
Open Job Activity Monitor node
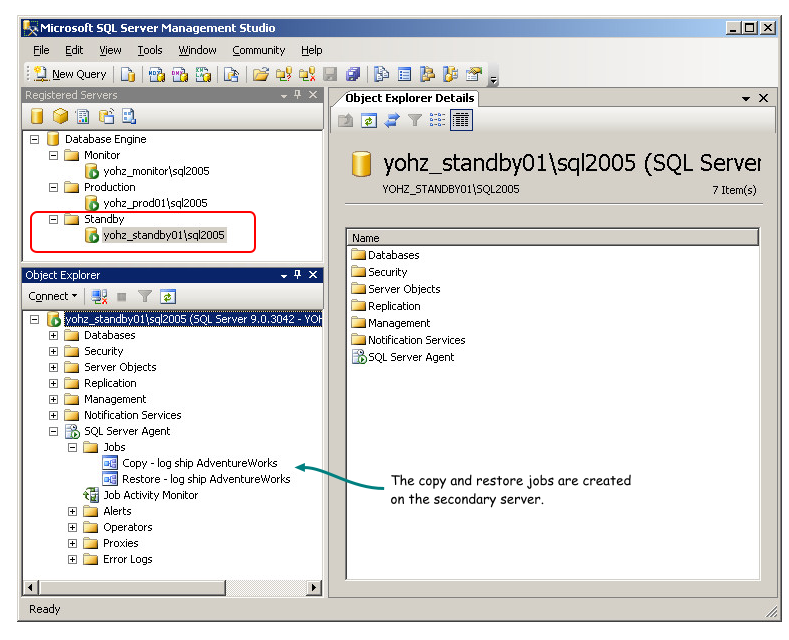tap(150, 496)
